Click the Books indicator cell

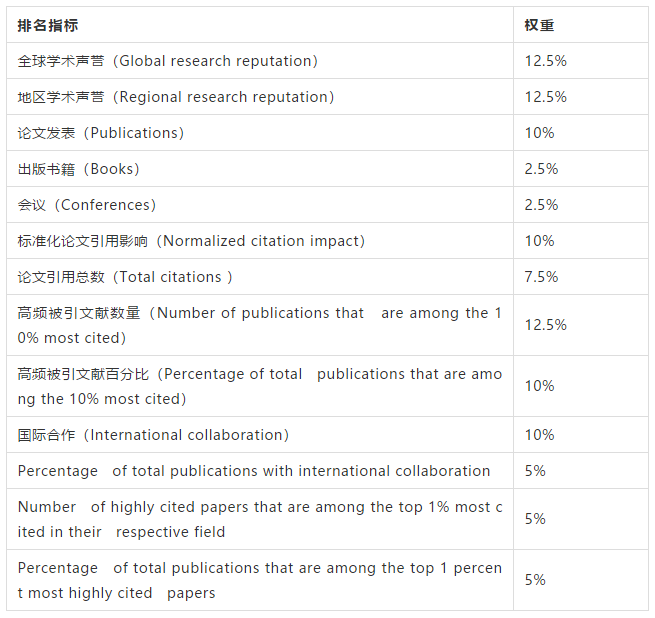tap(260, 168)
